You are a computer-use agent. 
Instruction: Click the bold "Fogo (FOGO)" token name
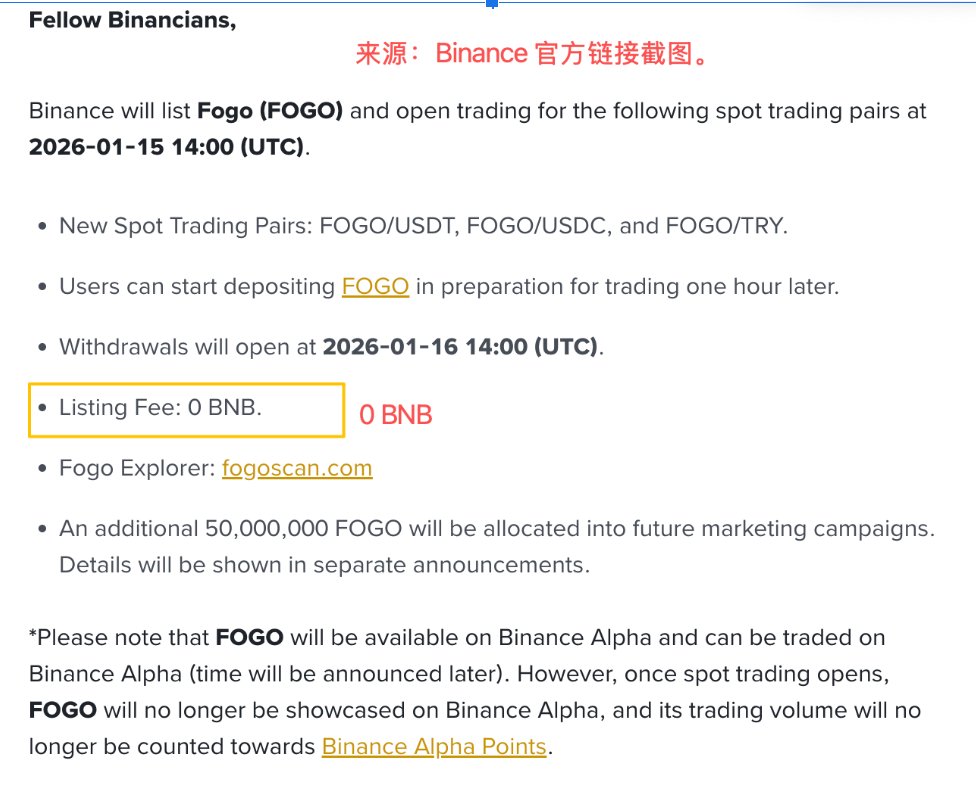click(x=270, y=111)
